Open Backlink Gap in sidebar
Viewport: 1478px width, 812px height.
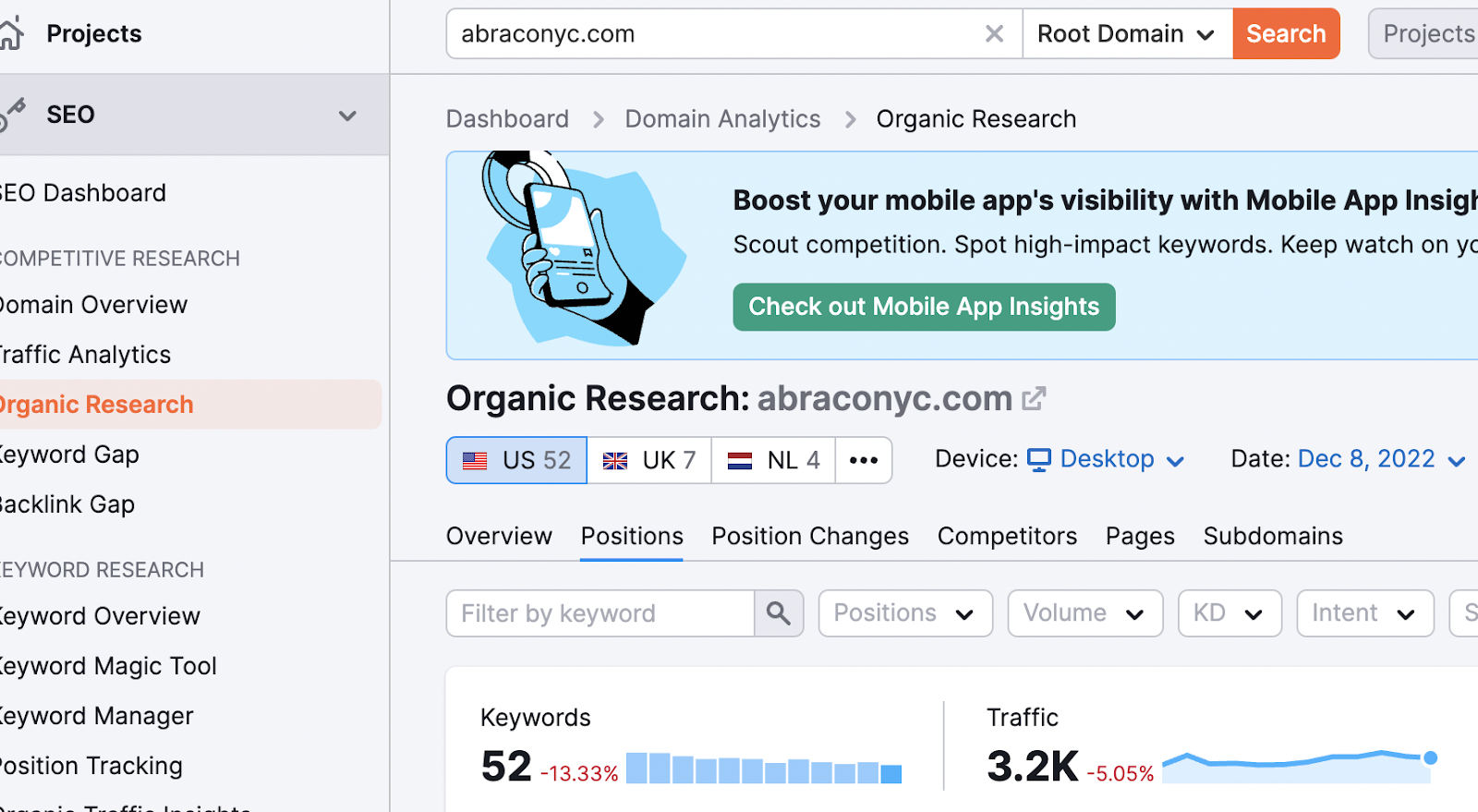(x=67, y=504)
